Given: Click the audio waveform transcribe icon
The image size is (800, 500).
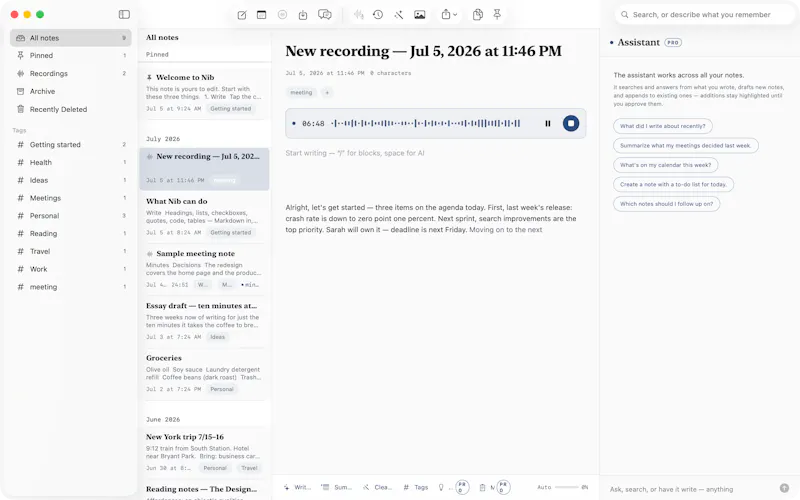Looking at the screenshot, I should [359, 15].
